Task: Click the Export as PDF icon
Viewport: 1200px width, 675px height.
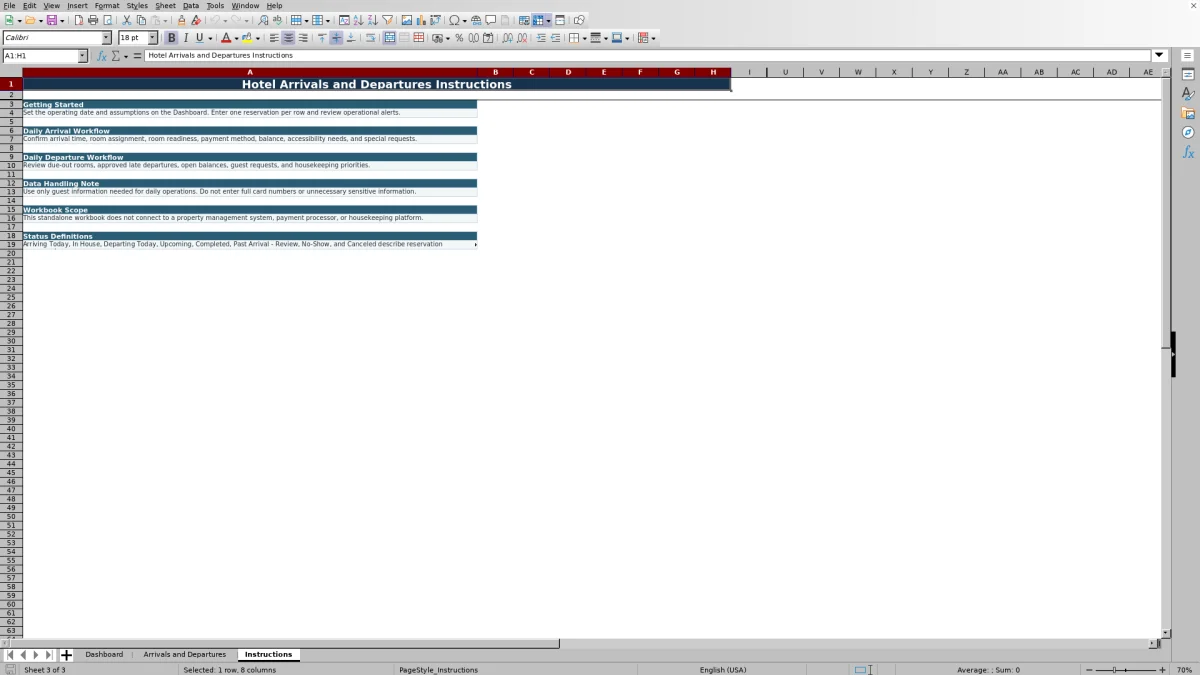Action: pos(79,20)
